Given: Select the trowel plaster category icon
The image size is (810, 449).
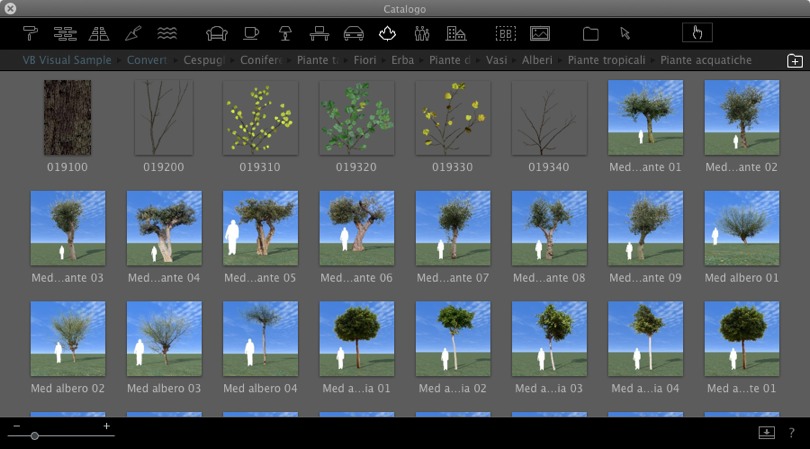Looking at the screenshot, I should point(133,34).
